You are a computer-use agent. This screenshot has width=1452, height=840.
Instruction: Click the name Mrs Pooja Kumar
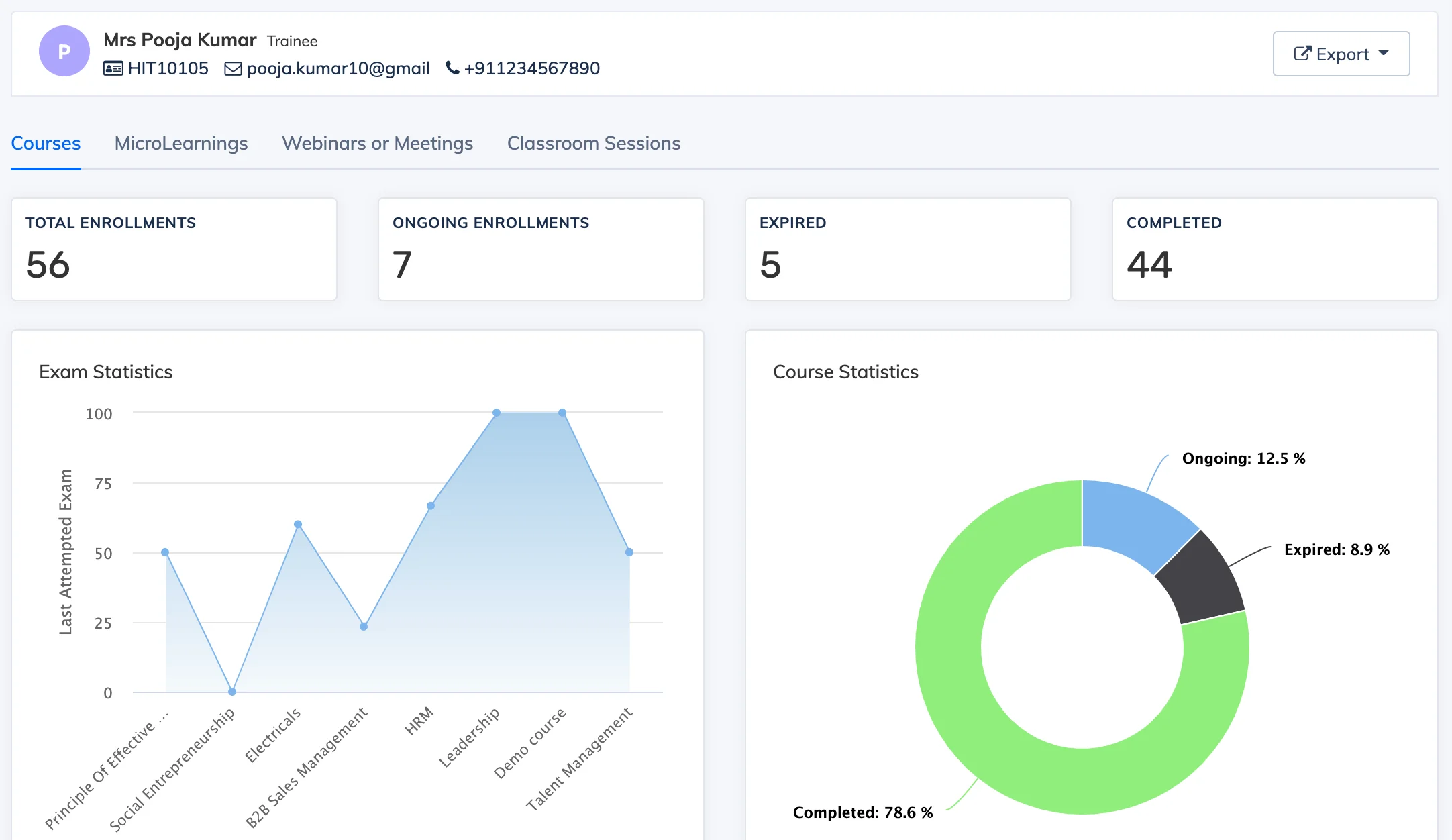click(180, 40)
